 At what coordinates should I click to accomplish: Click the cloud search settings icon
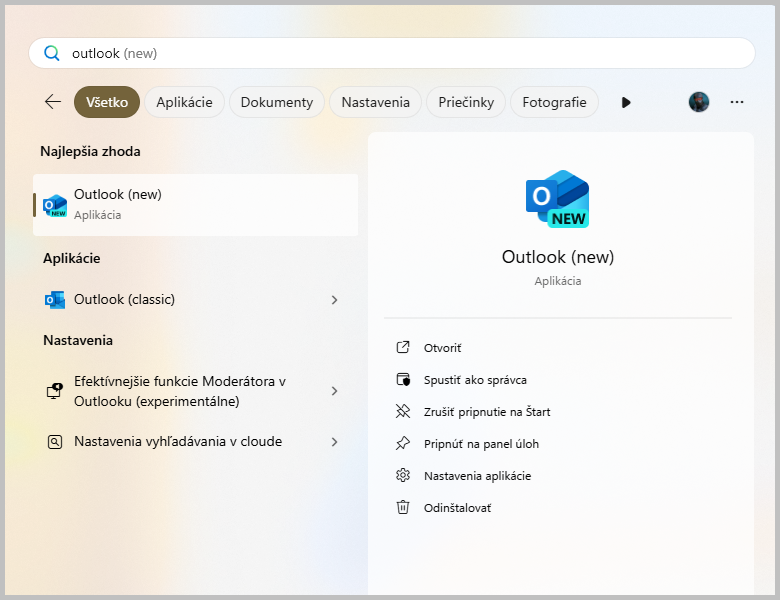tap(55, 442)
